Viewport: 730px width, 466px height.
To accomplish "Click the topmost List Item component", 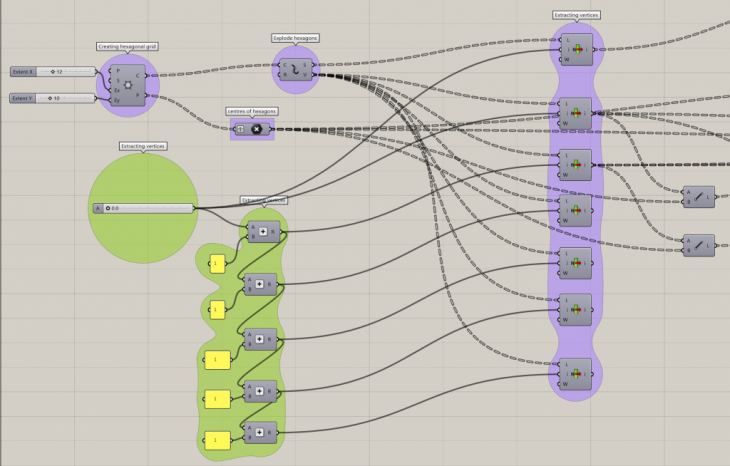I will click(x=578, y=47).
